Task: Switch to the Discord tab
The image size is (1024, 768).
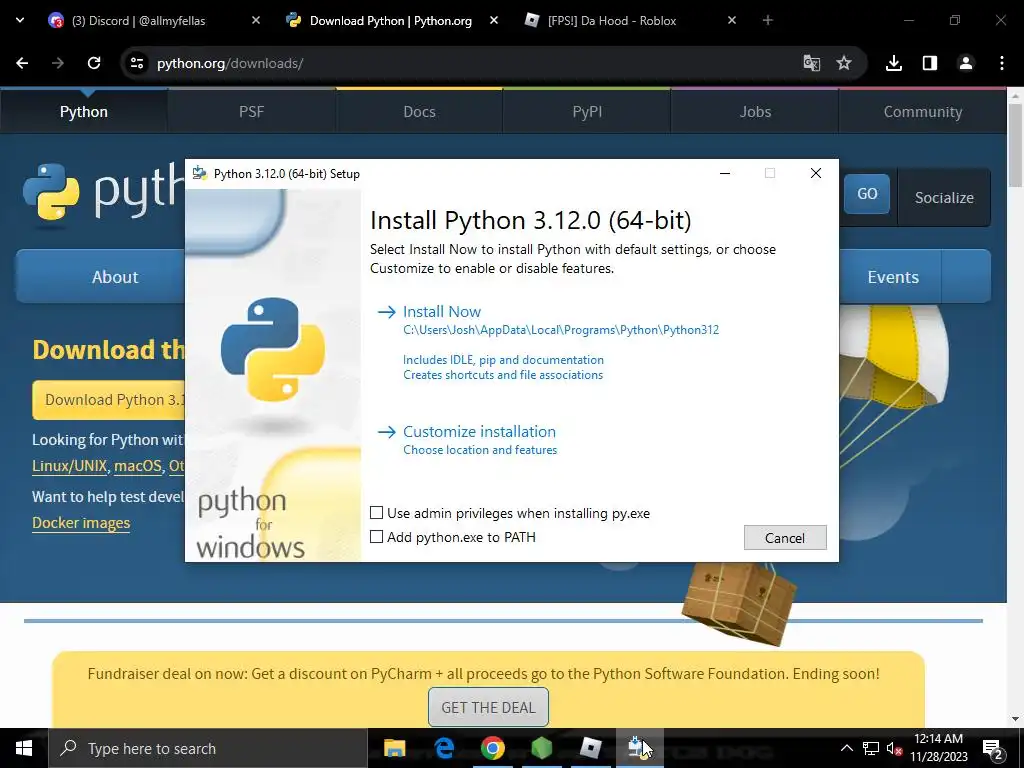Action: point(138,21)
